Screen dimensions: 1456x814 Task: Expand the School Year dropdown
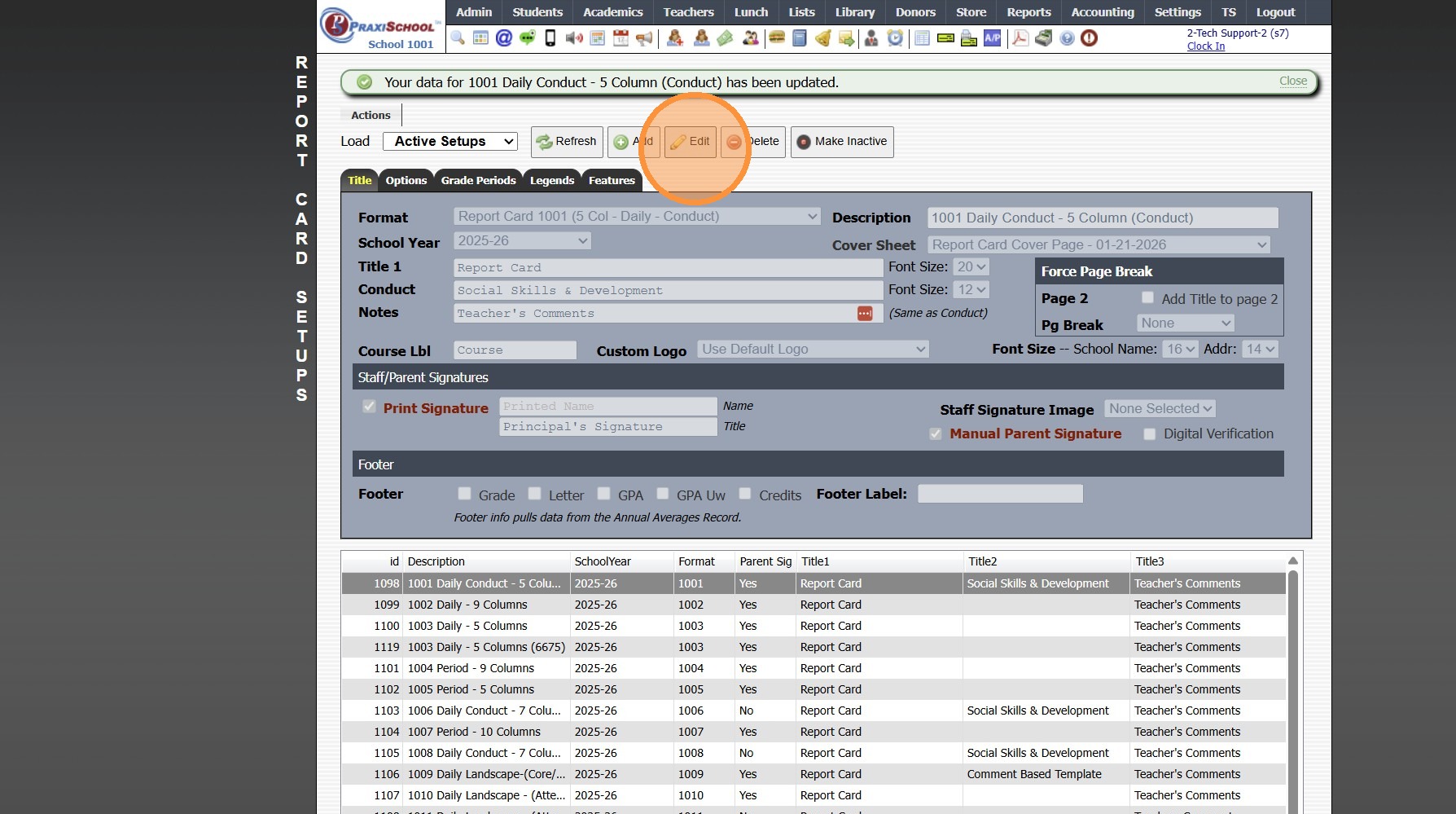(x=522, y=241)
